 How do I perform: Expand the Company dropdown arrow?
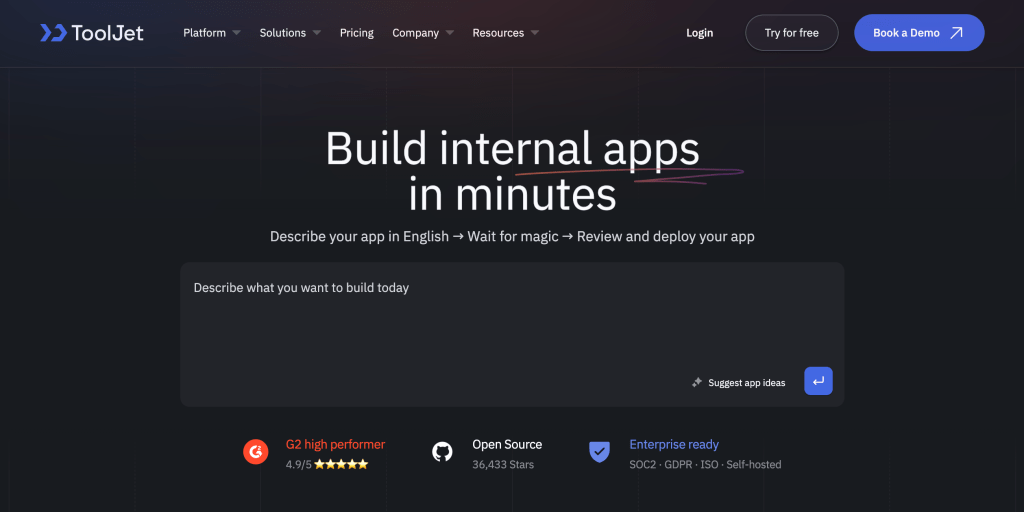(450, 33)
